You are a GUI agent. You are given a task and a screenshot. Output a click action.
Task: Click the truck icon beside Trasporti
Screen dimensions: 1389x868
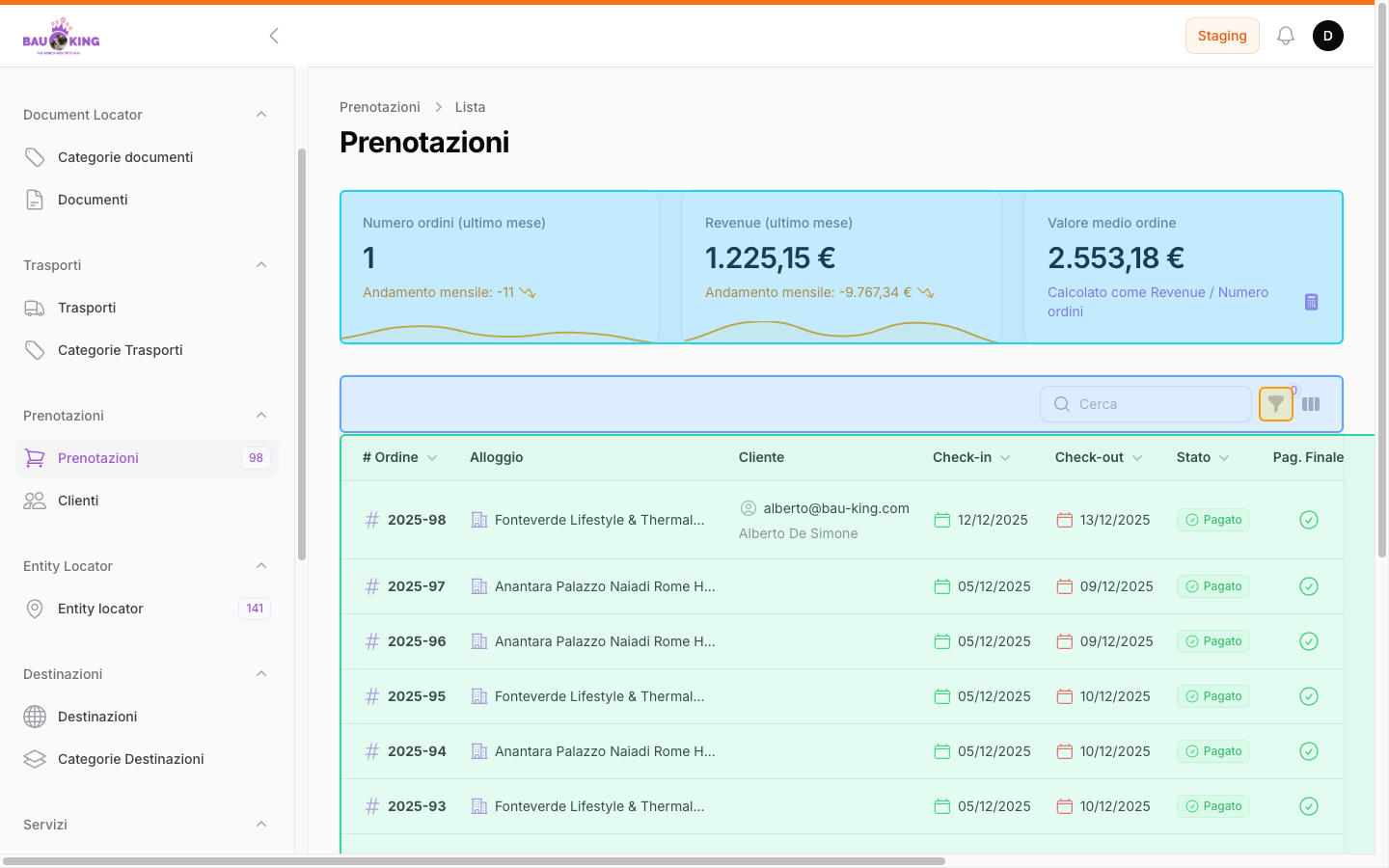point(35,308)
